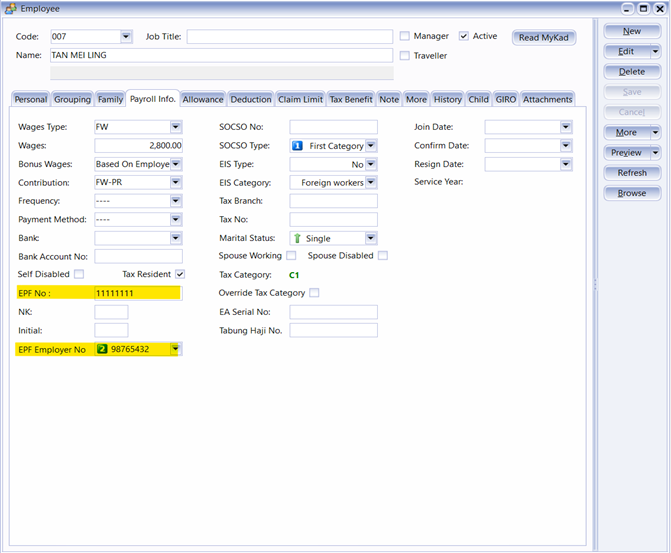Expand the Wages Type dropdown
Screen dimensions: 671x553
point(175,127)
